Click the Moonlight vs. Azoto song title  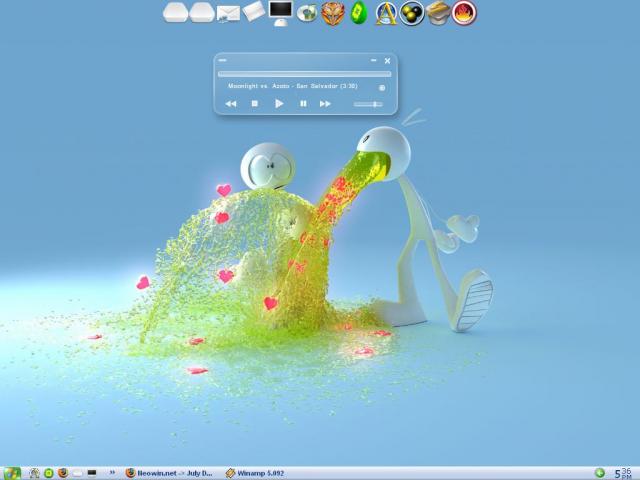[293, 86]
